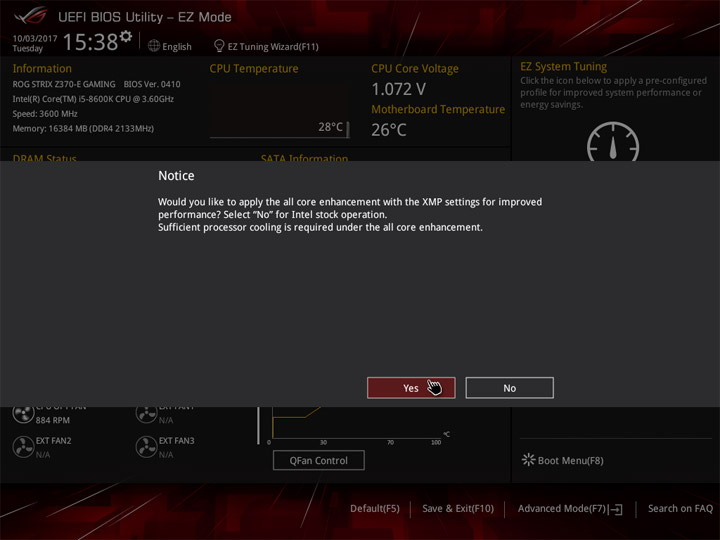The image size is (720, 540).
Task: Click the Speed: 3600 MHz line
Action: pos(45,113)
